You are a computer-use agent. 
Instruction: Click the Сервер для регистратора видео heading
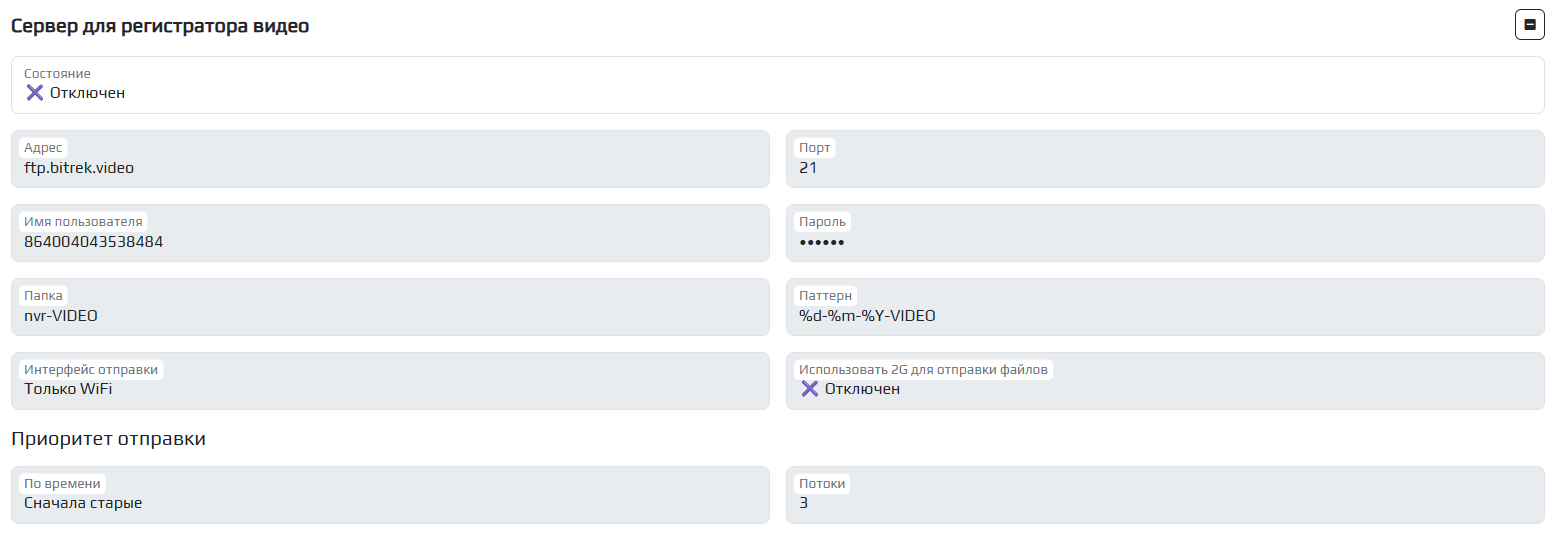point(160,27)
